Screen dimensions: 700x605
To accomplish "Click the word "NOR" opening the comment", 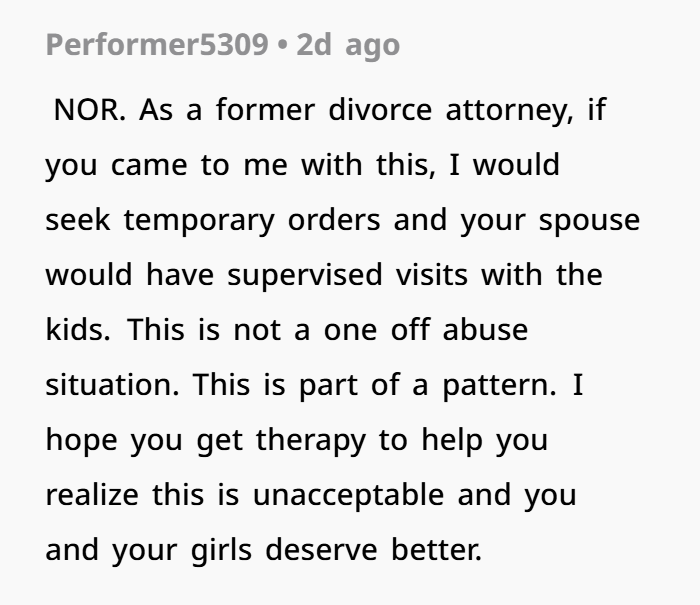I will point(88,111).
